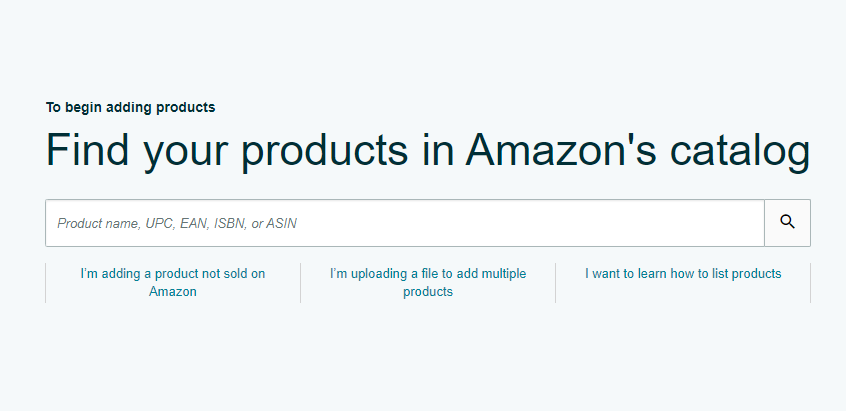Click the magnifying glass search icon
This screenshot has width=846, height=411.
(787, 223)
